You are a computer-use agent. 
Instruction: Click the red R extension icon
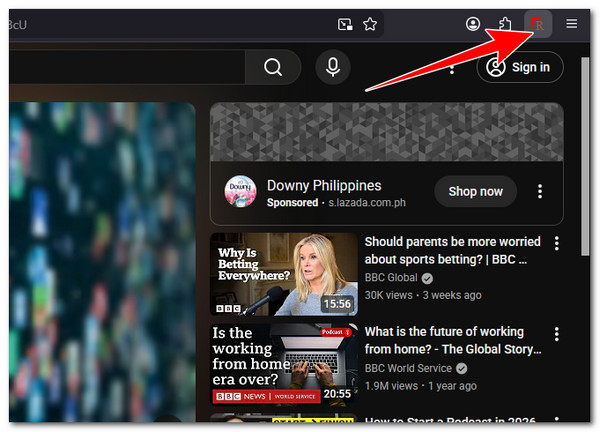click(x=538, y=24)
